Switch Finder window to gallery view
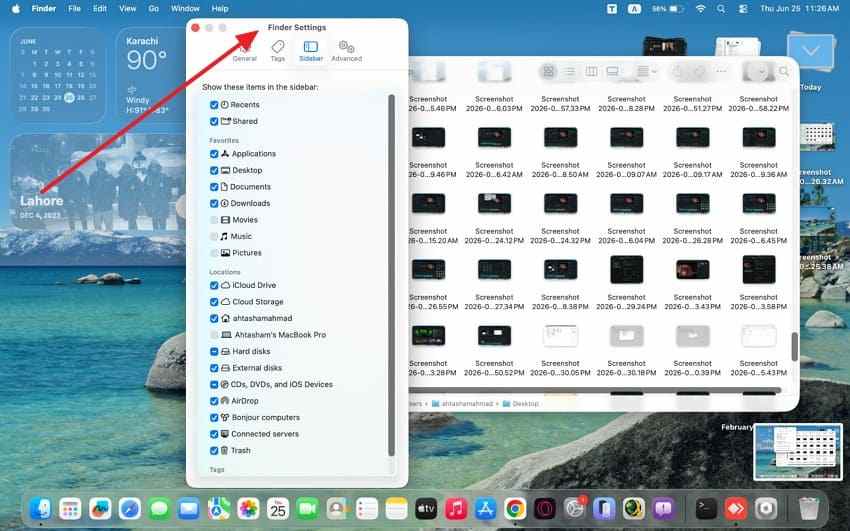Screen dimensions: 850x531 point(613,71)
